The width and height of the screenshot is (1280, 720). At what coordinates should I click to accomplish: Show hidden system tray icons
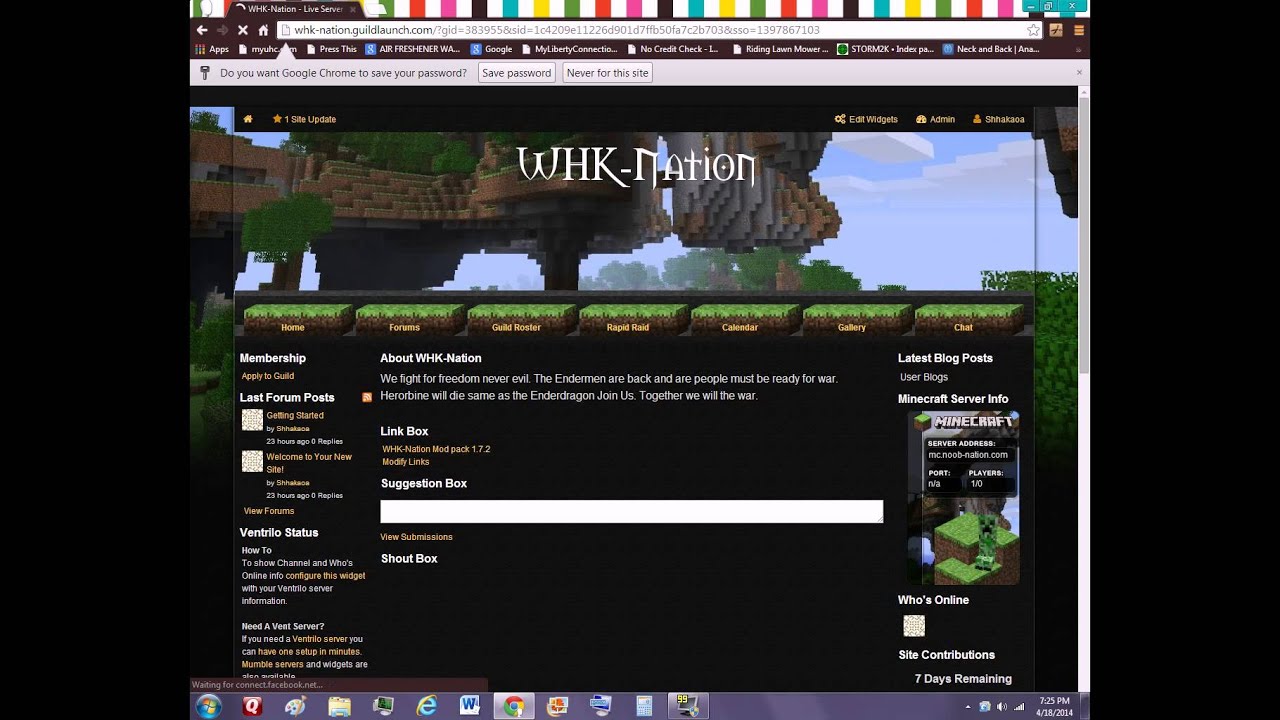click(x=967, y=706)
